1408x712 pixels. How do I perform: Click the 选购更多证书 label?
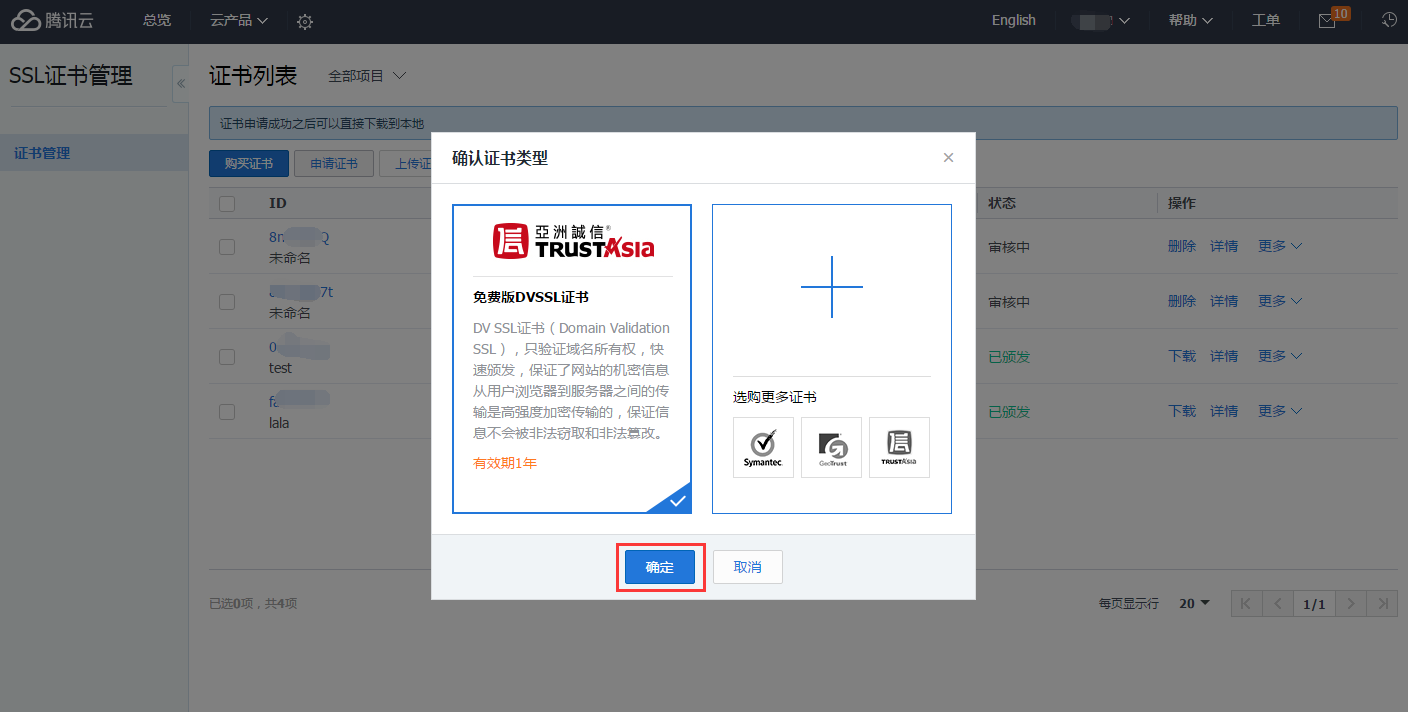point(775,397)
